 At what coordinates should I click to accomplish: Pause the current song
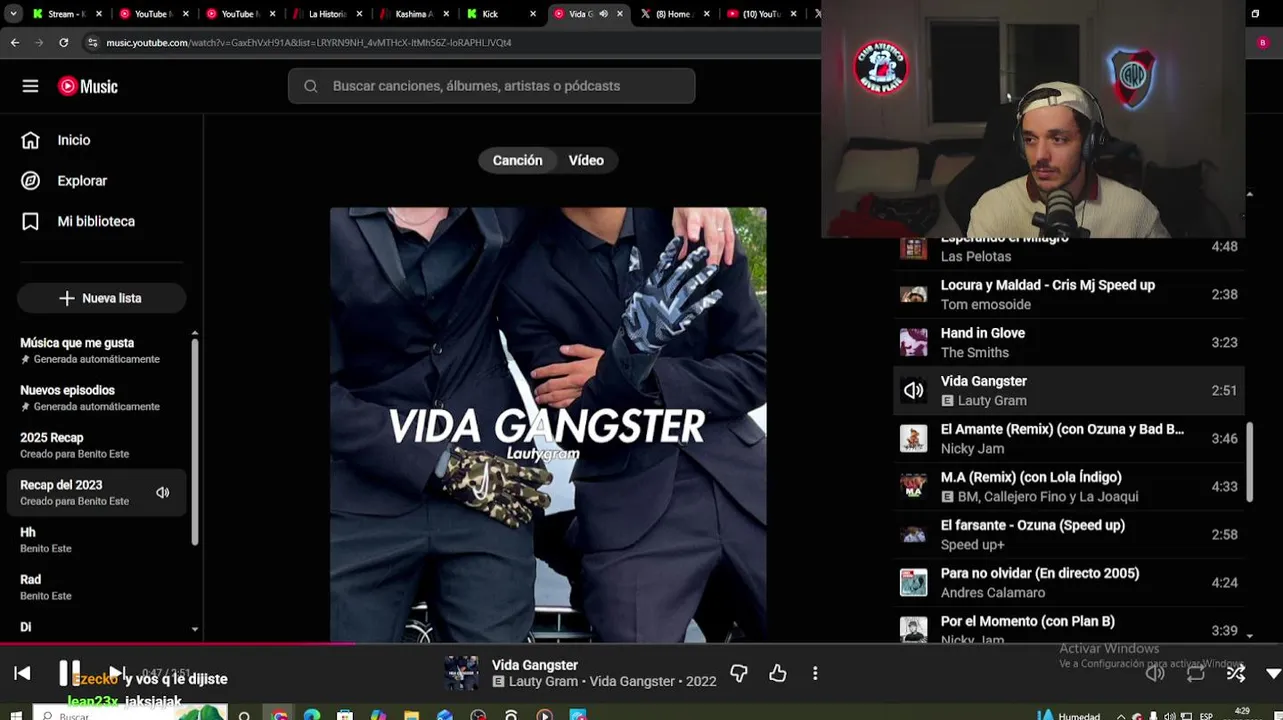point(69,673)
